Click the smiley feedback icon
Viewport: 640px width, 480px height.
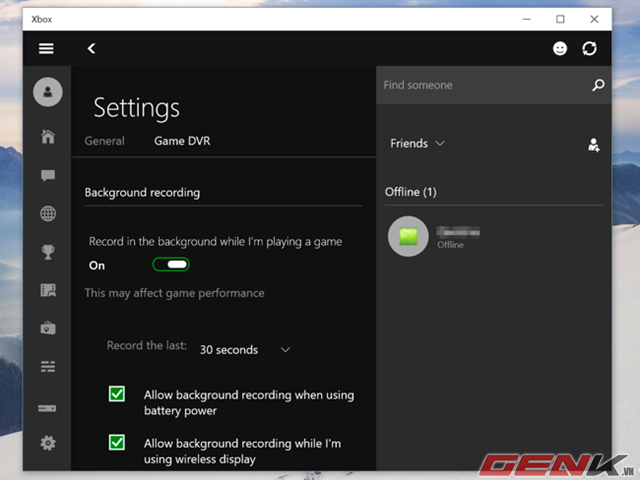click(560, 48)
